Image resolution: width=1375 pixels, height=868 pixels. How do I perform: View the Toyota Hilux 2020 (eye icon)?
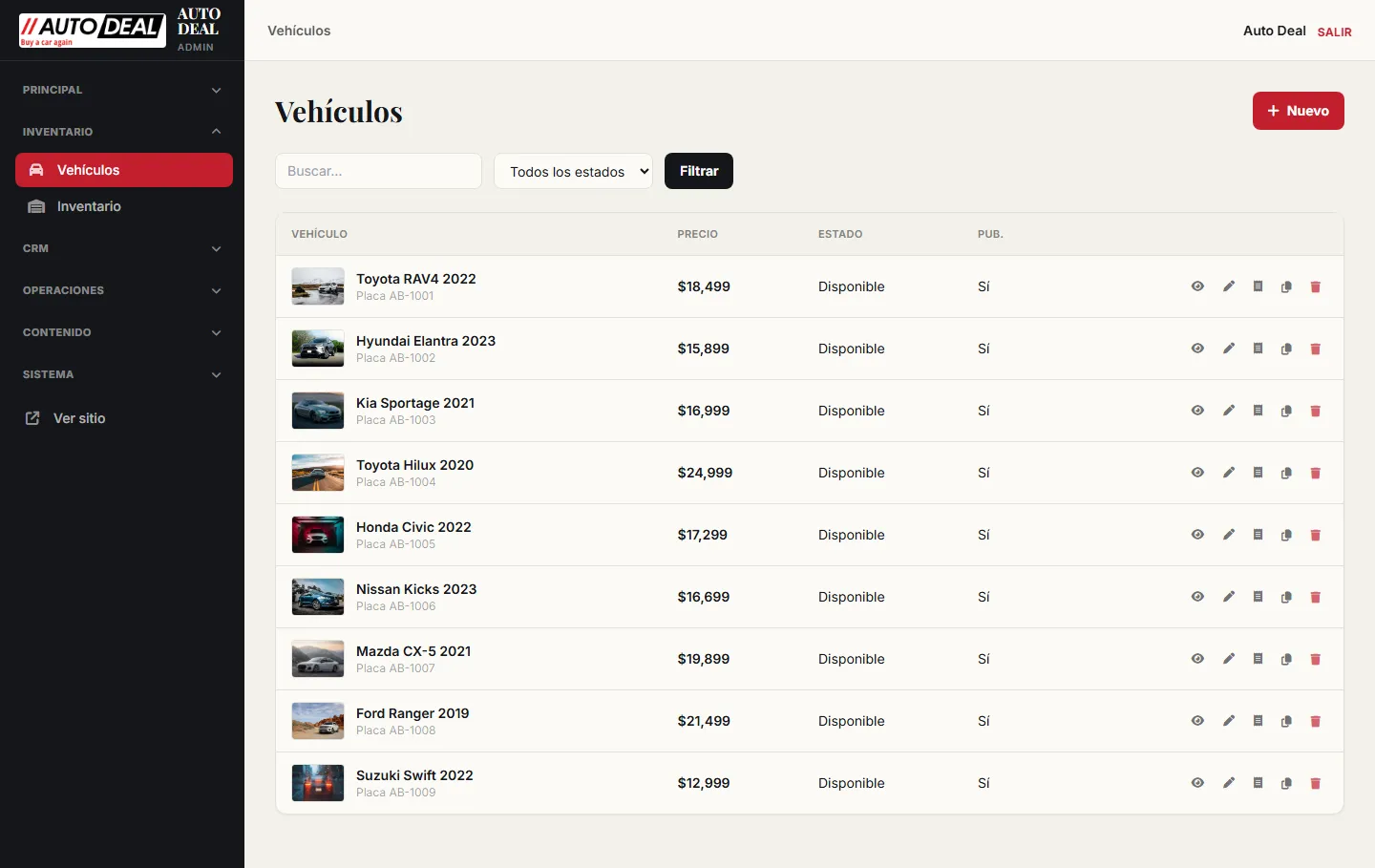pyautogui.click(x=1197, y=473)
